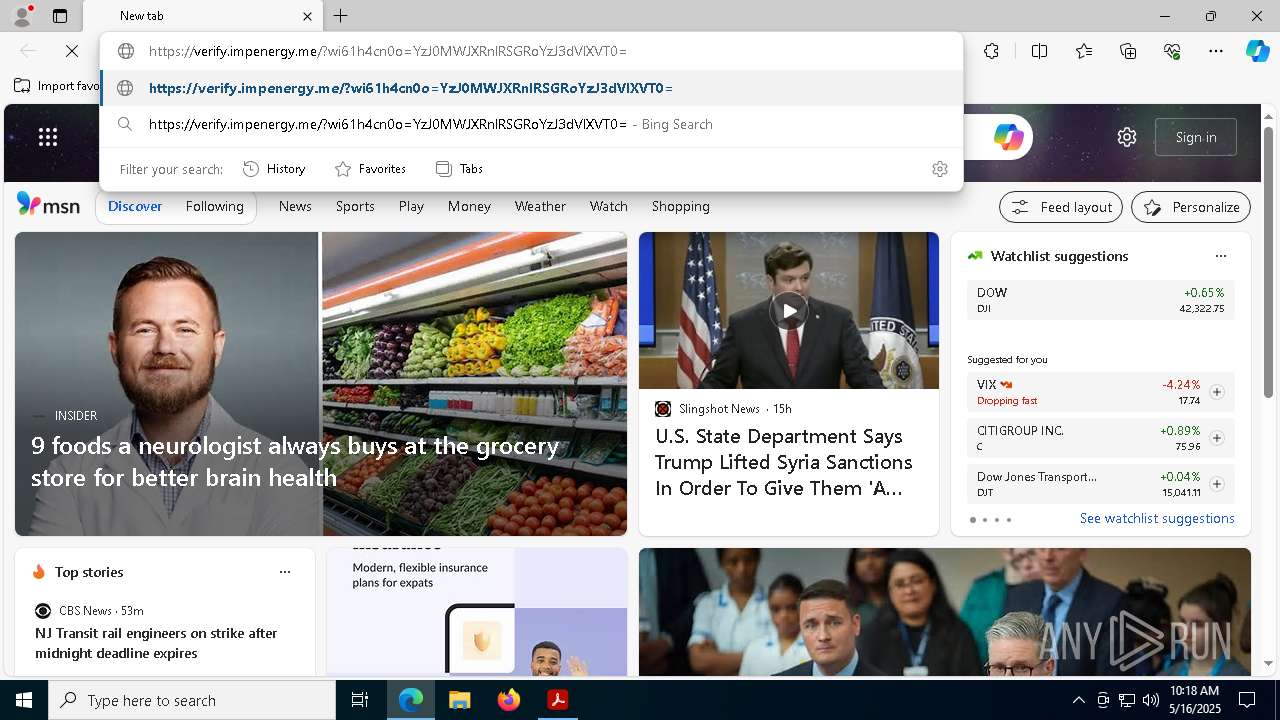This screenshot has height=720, width=1280.
Task: Open Top stories more options
Action: tap(285, 572)
